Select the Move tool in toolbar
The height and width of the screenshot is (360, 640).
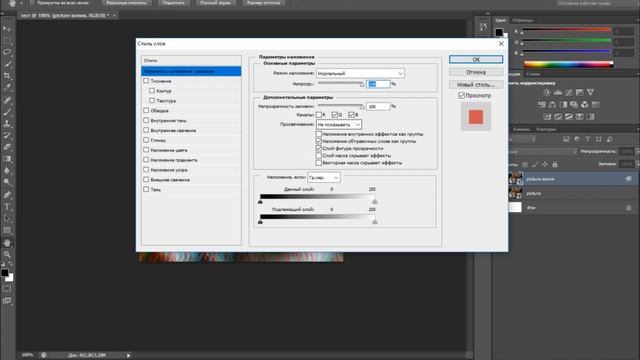[x=7, y=28]
